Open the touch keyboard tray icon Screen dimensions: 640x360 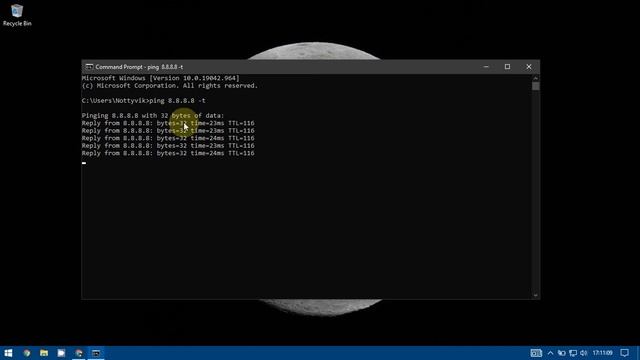[536, 353]
